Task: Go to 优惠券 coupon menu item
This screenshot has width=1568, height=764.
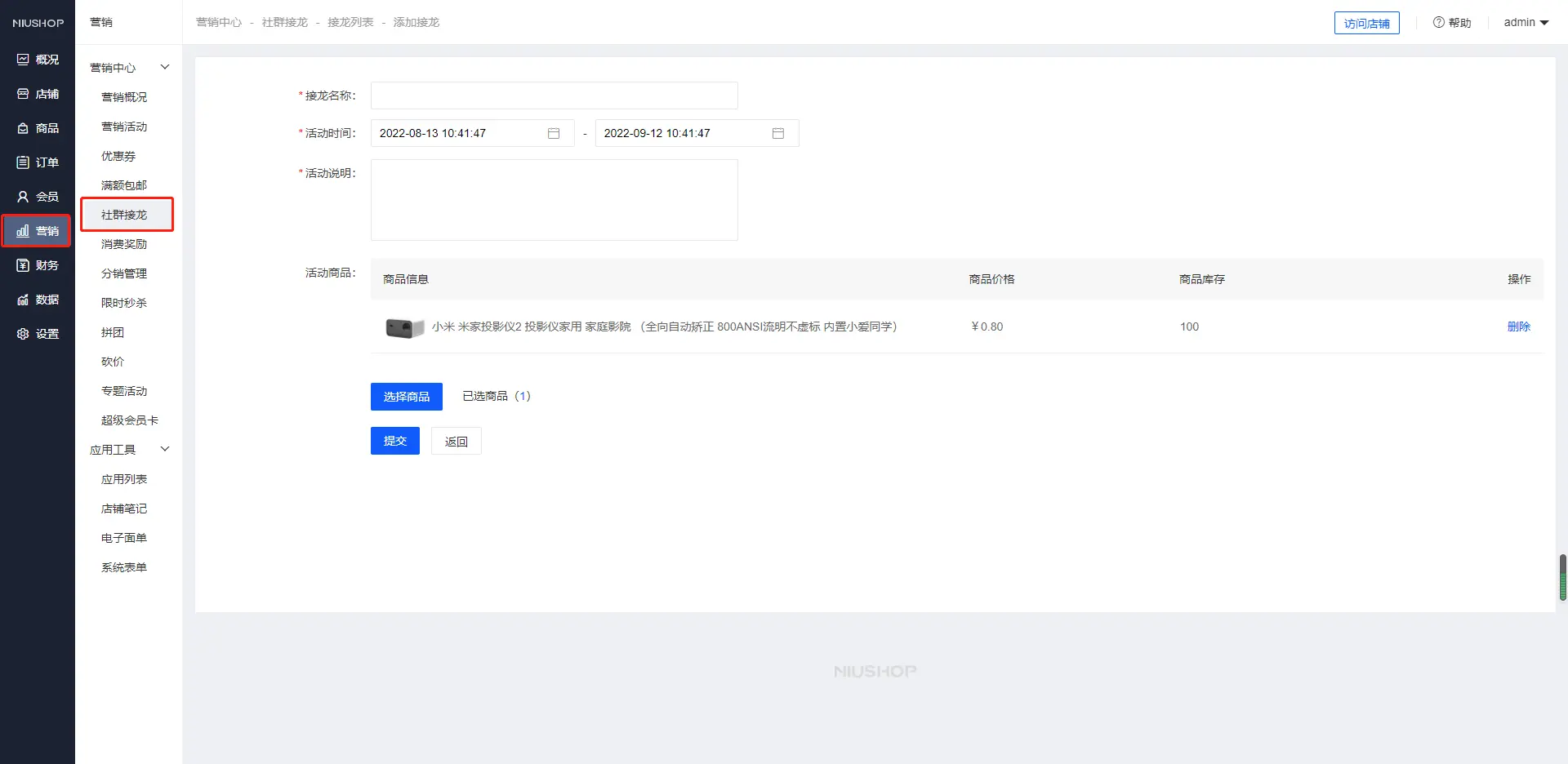Action: (x=118, y=156)
